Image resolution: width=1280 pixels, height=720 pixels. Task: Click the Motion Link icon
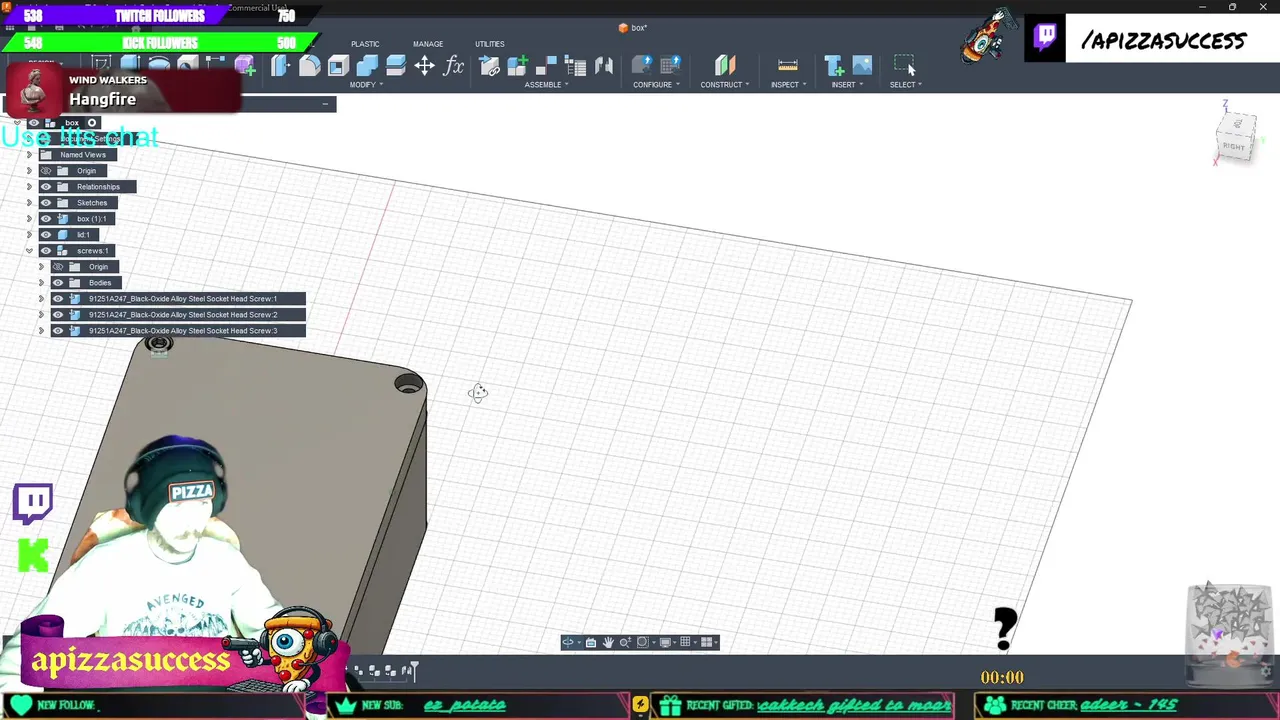[604, 66]
